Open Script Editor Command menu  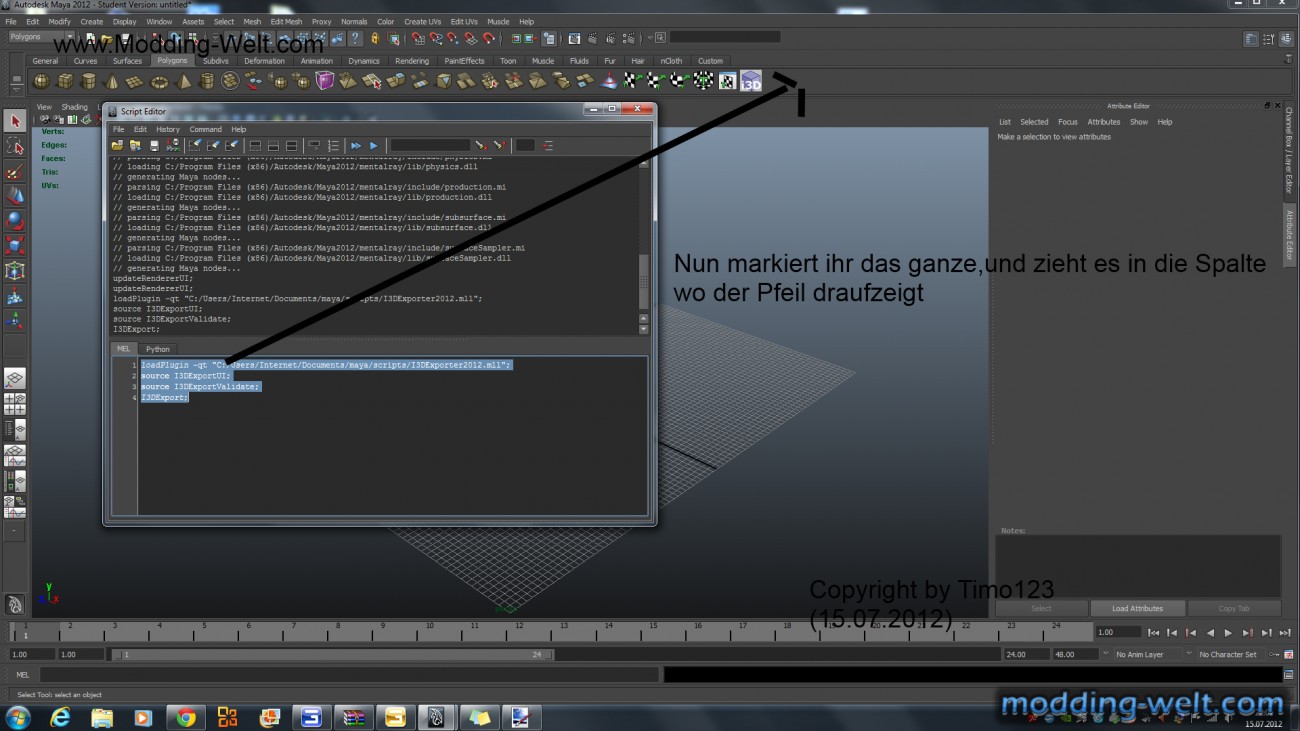(205, 129)
